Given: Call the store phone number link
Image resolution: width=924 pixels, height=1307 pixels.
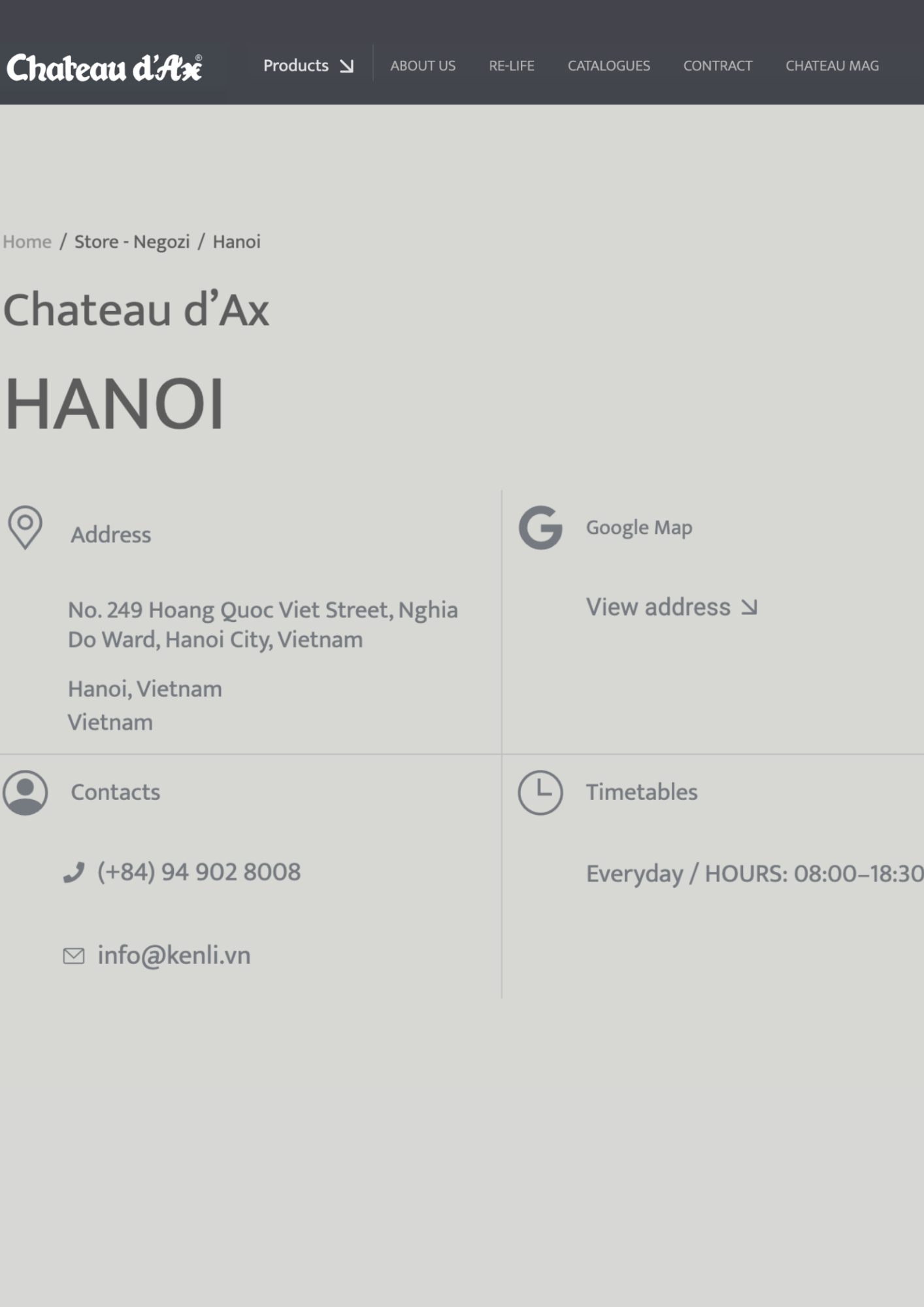Looking at the screenshot, I should point(199,872).
